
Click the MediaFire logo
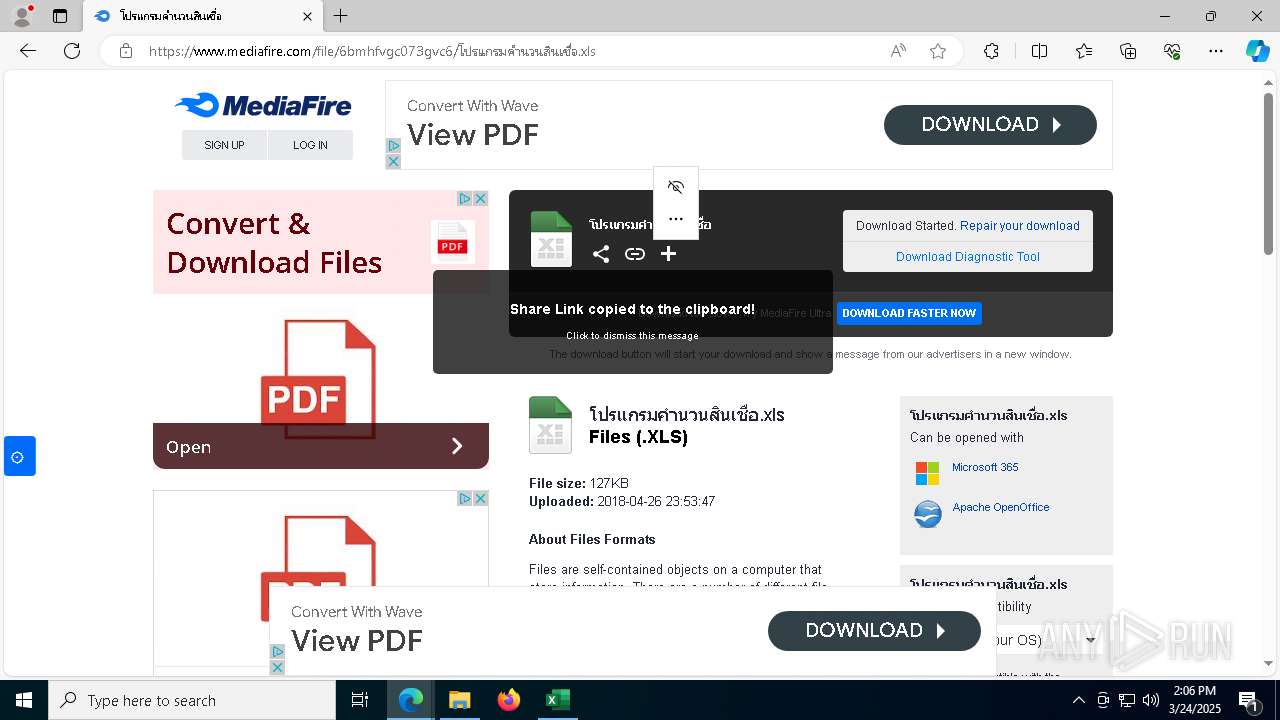(263, 105)
